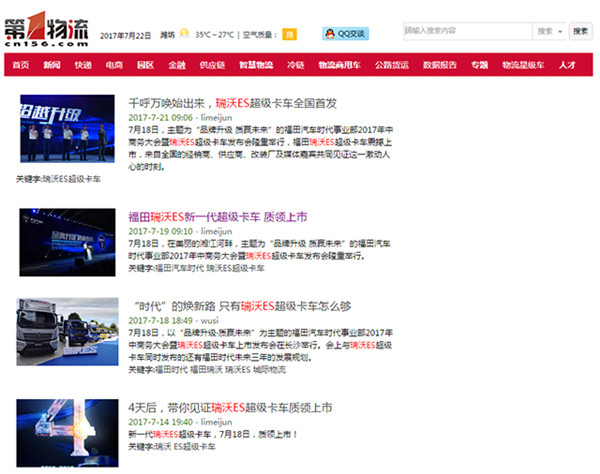Open article 福田瑞沃ES新一代超级卡车 质领上市

(x=218, y=217)
